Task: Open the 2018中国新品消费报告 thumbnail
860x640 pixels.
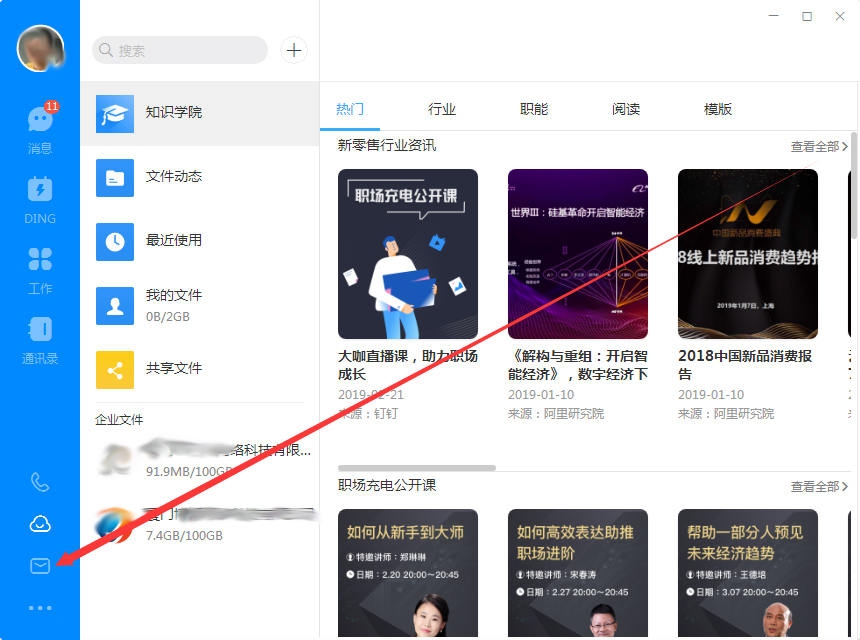Action: click(747, 254)
